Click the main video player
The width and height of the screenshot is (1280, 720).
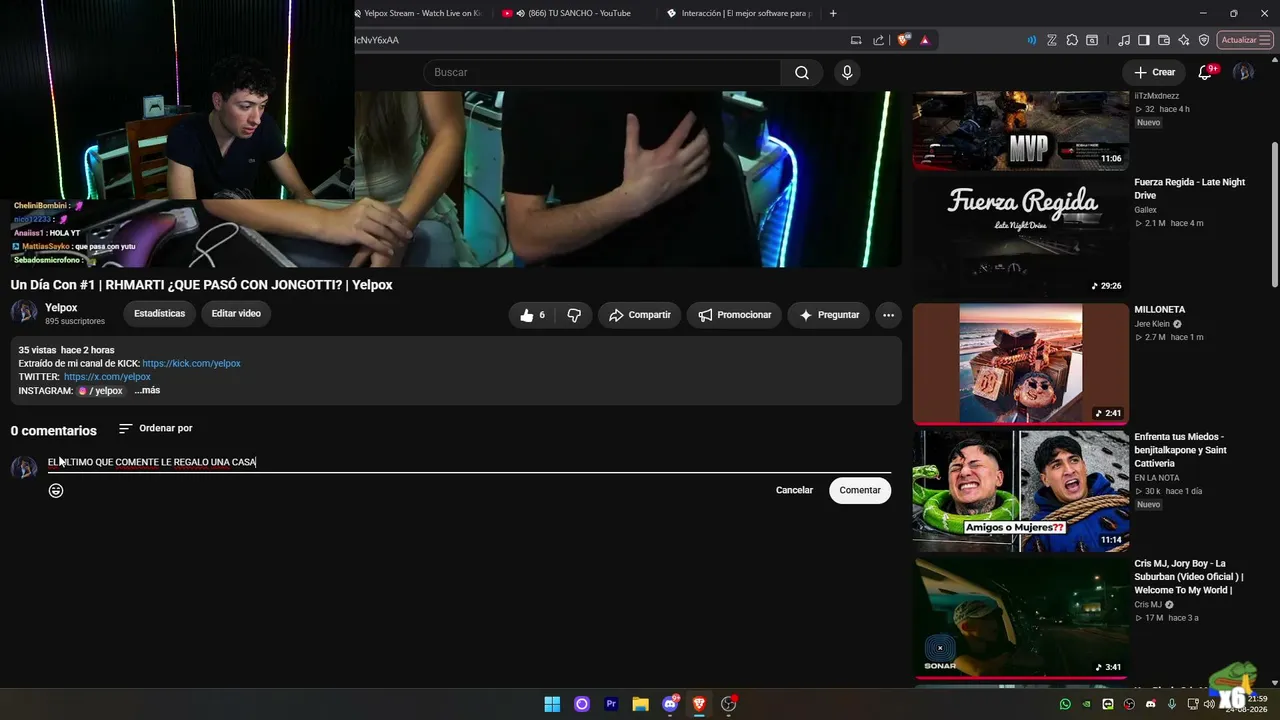click(x=628, y=179)
